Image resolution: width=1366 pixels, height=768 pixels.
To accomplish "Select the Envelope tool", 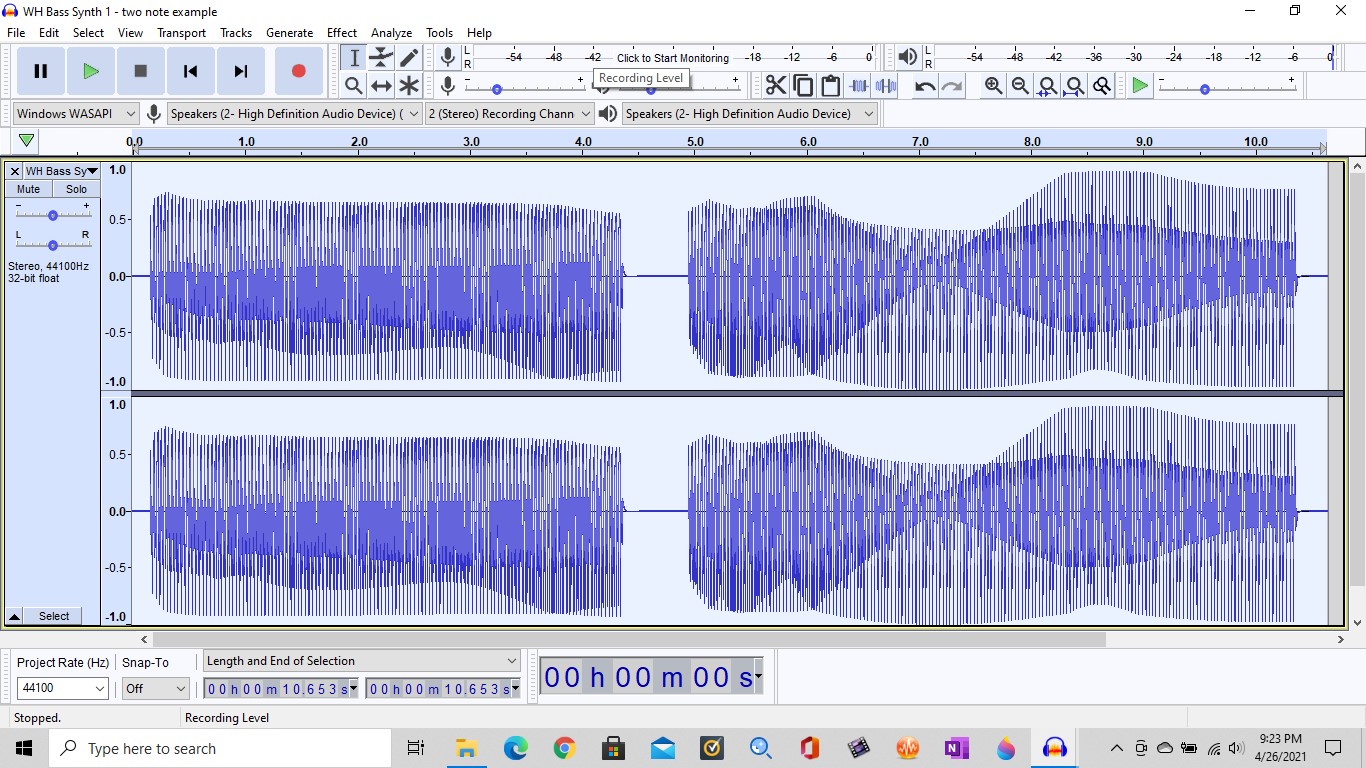I will 381,58.
